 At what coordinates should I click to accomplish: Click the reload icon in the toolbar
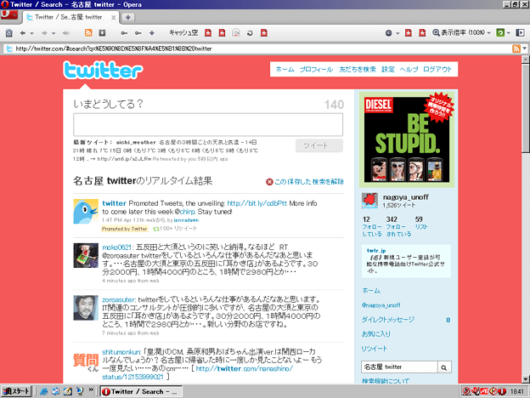pyautogui.click(x=250, y=33)
